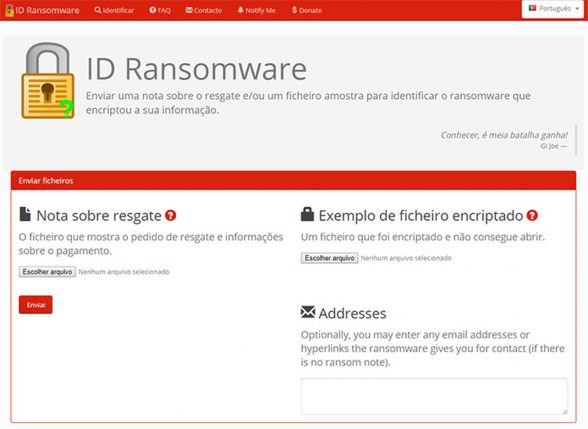Click the help icon beside Exemplo de ficheiro encriptado
Viewport: 588px width, 429px height.
[532, 216]
